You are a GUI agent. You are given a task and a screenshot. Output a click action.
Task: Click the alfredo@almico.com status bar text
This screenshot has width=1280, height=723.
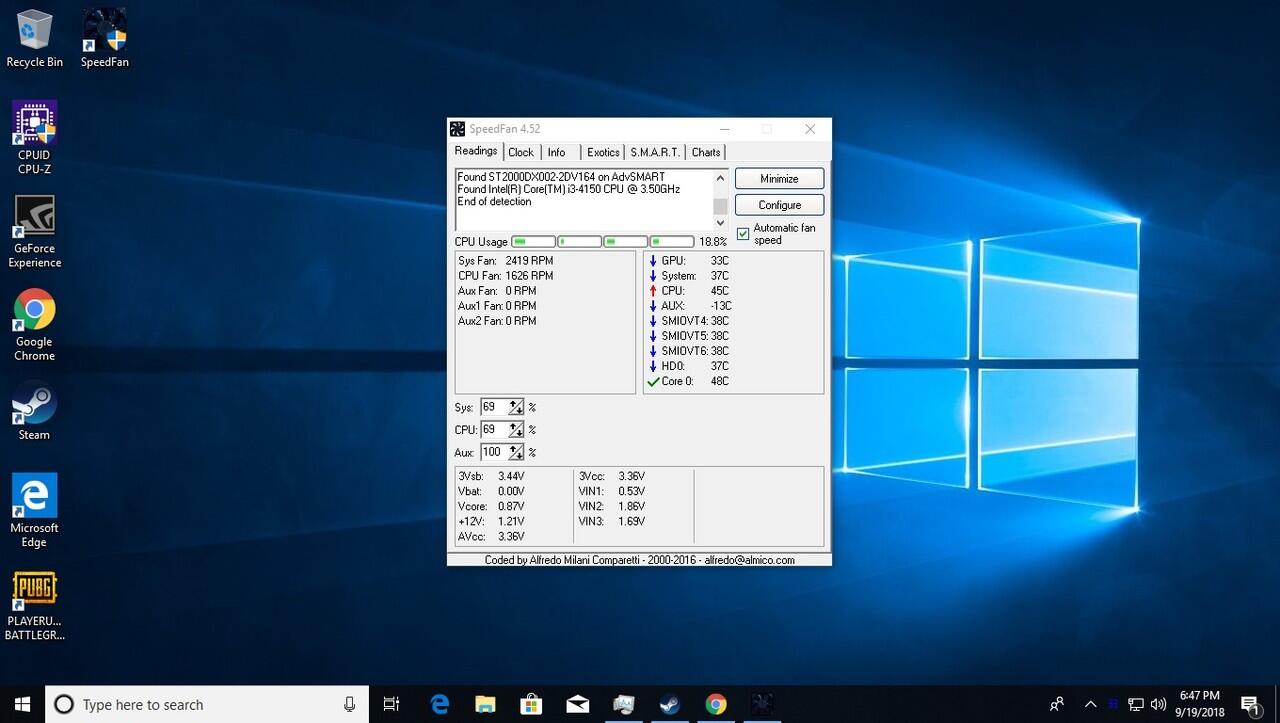click(x=749, y=560)
